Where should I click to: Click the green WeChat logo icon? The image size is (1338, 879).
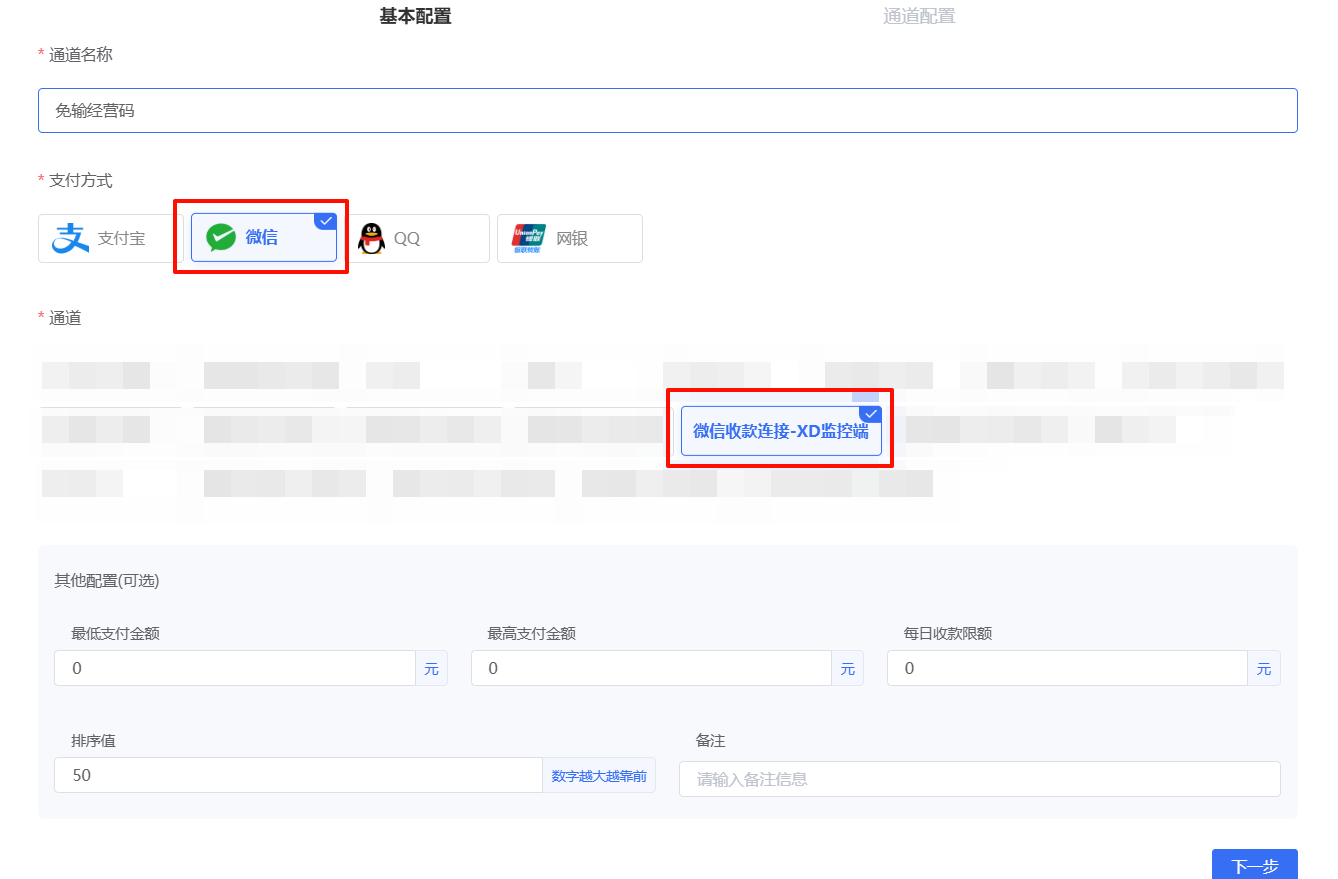(222, 238)
